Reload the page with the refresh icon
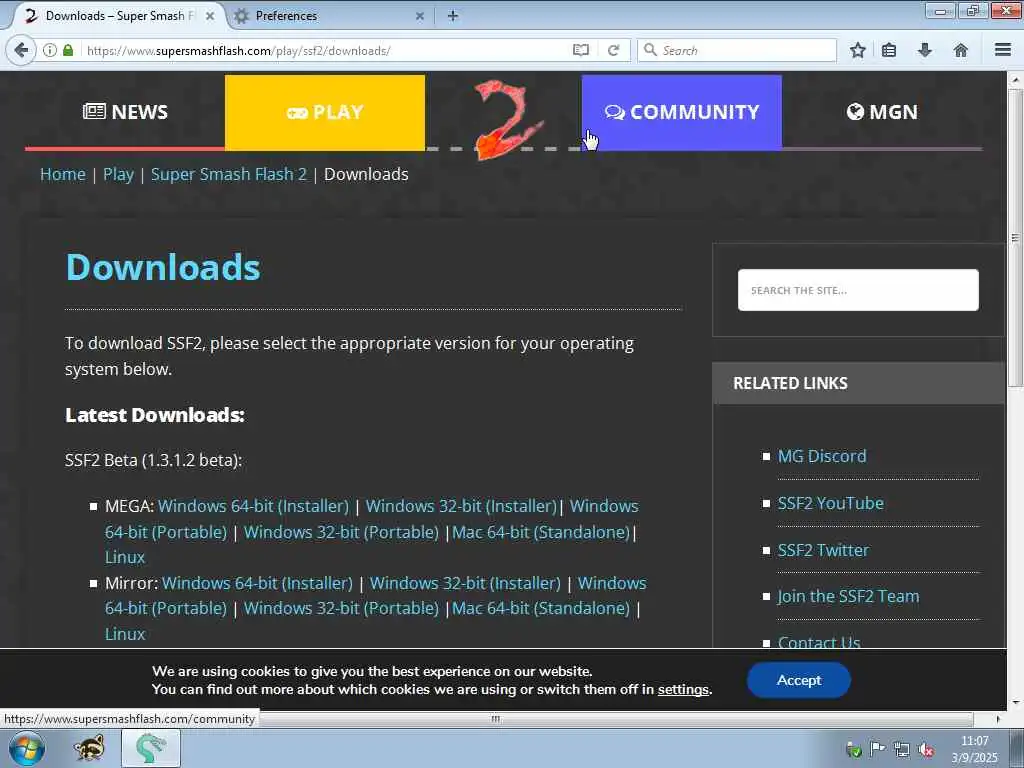 tap(613, 50)
